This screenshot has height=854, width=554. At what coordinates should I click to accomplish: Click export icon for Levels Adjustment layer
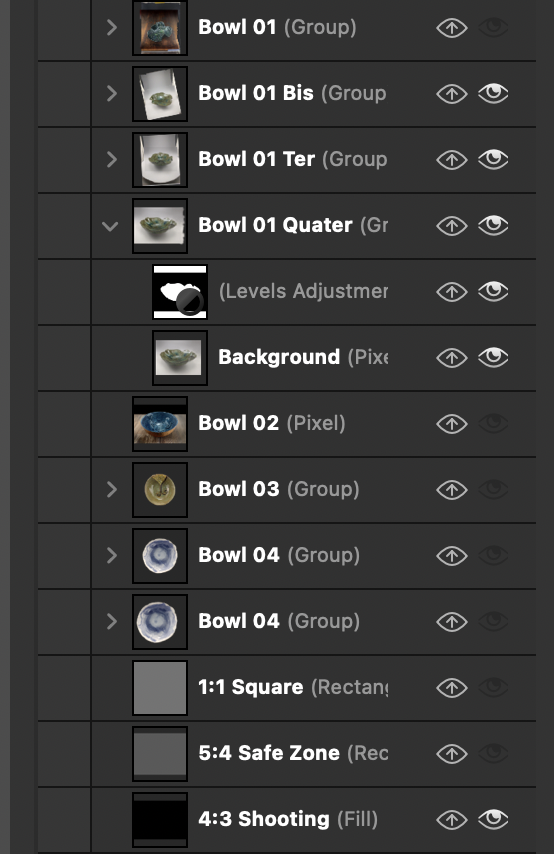click(452, 291)
